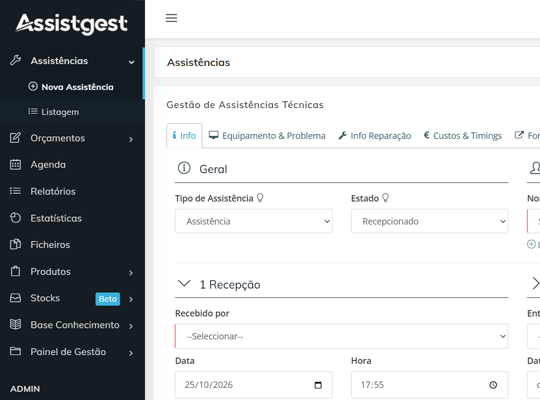Image resolution: width=540 pixels, height=400 pixels.
Task: Click the Agenda calendar icon
Action: click(15, 164)
